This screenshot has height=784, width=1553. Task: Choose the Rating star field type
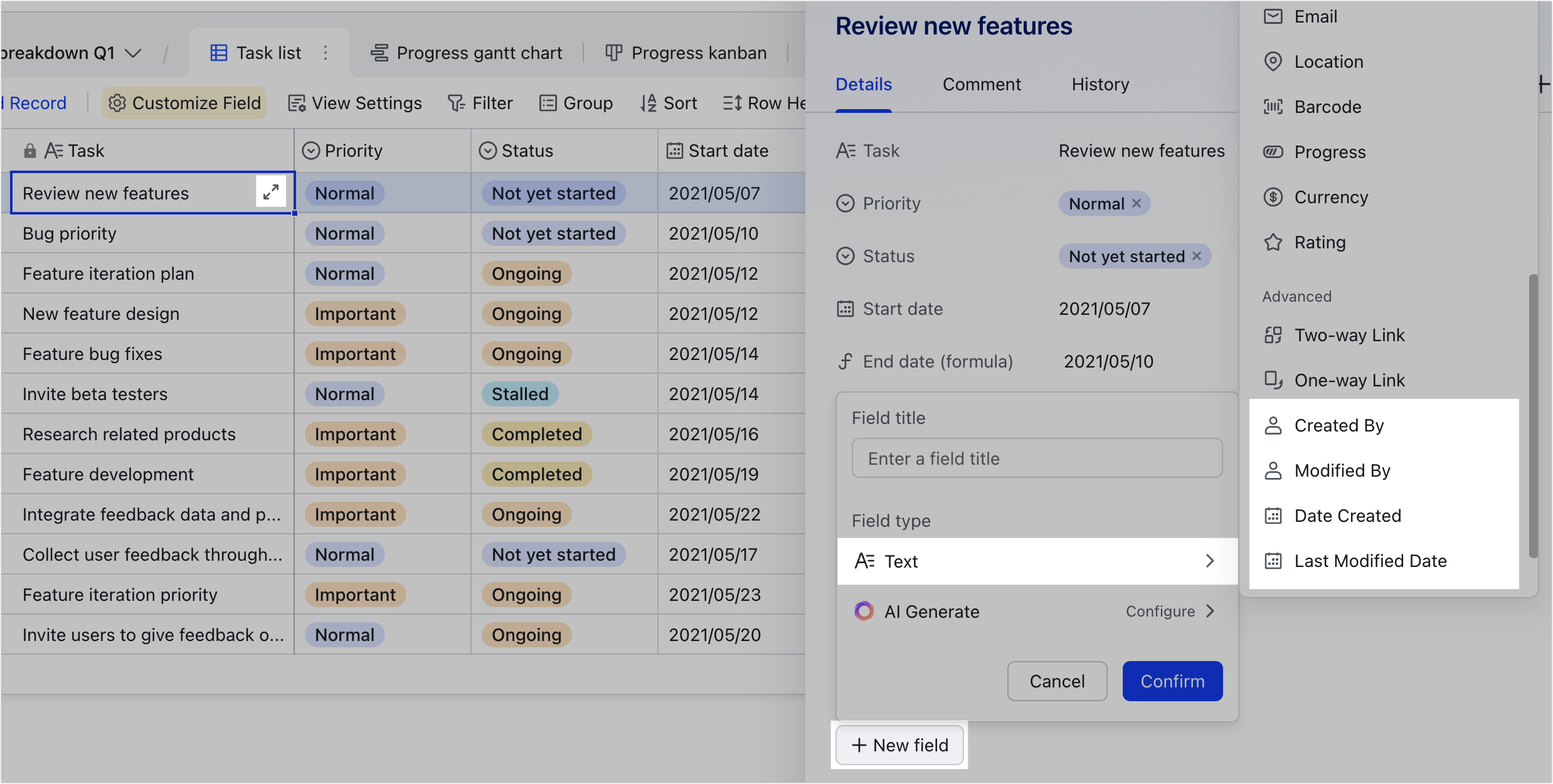click(1319, 242)
